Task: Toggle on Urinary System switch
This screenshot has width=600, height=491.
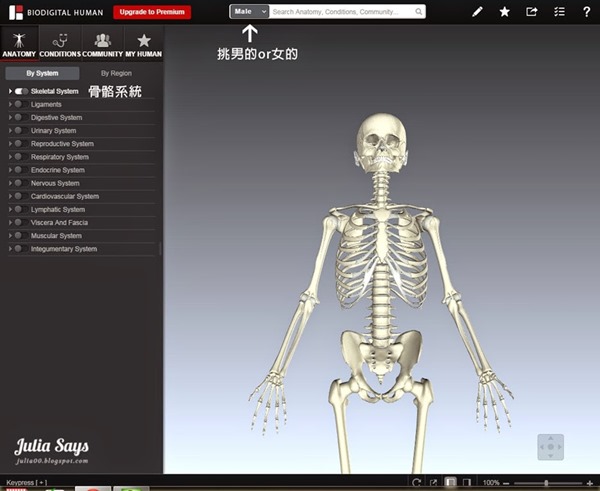Action: [x=21, y=130]
